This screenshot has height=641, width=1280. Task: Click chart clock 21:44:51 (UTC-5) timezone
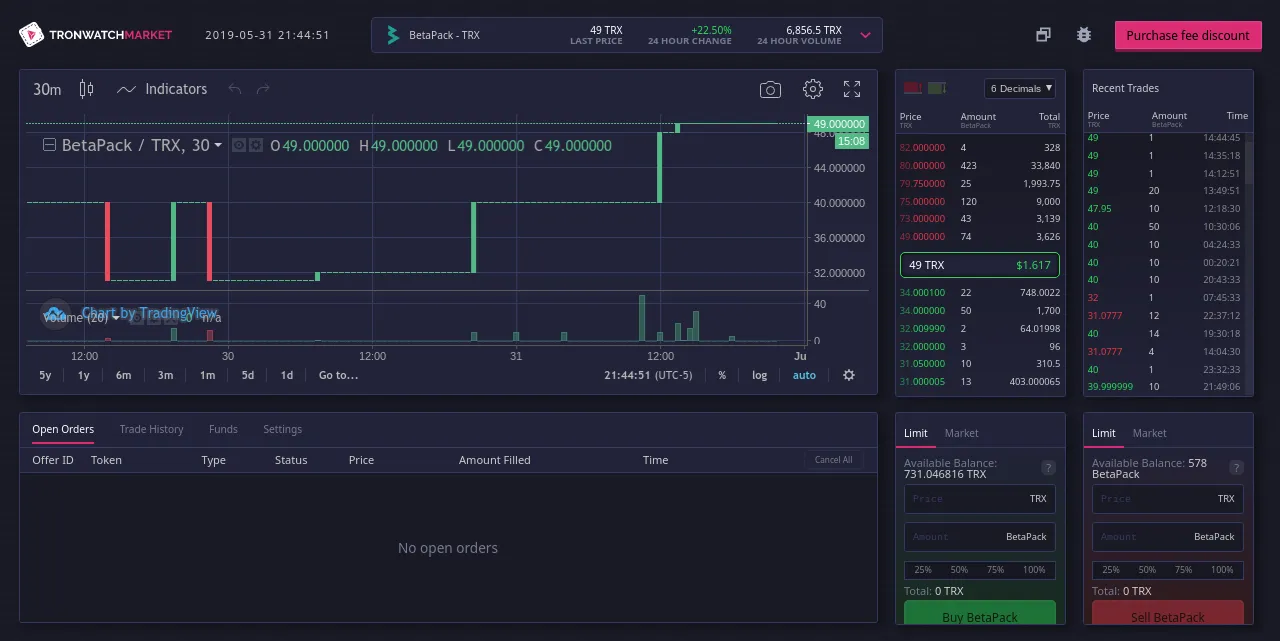(x=648, y=375)
